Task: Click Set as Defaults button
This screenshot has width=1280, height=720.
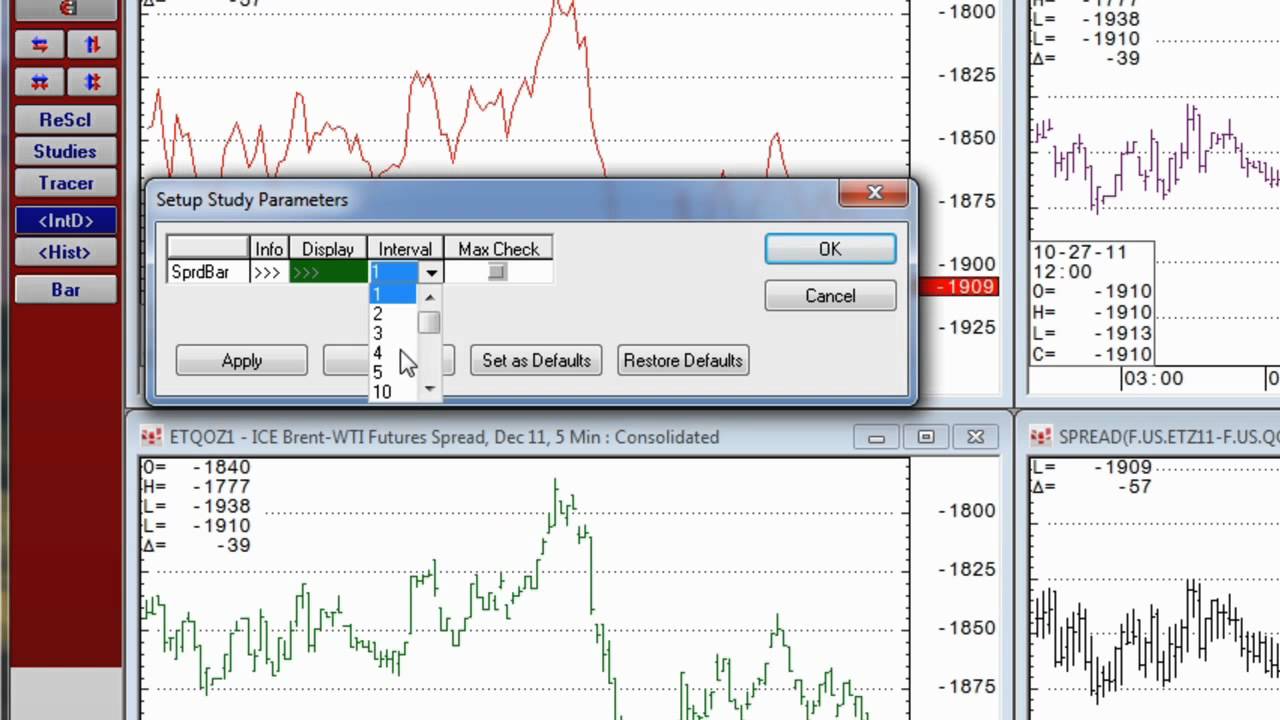Action: click(x=536, y=361)
